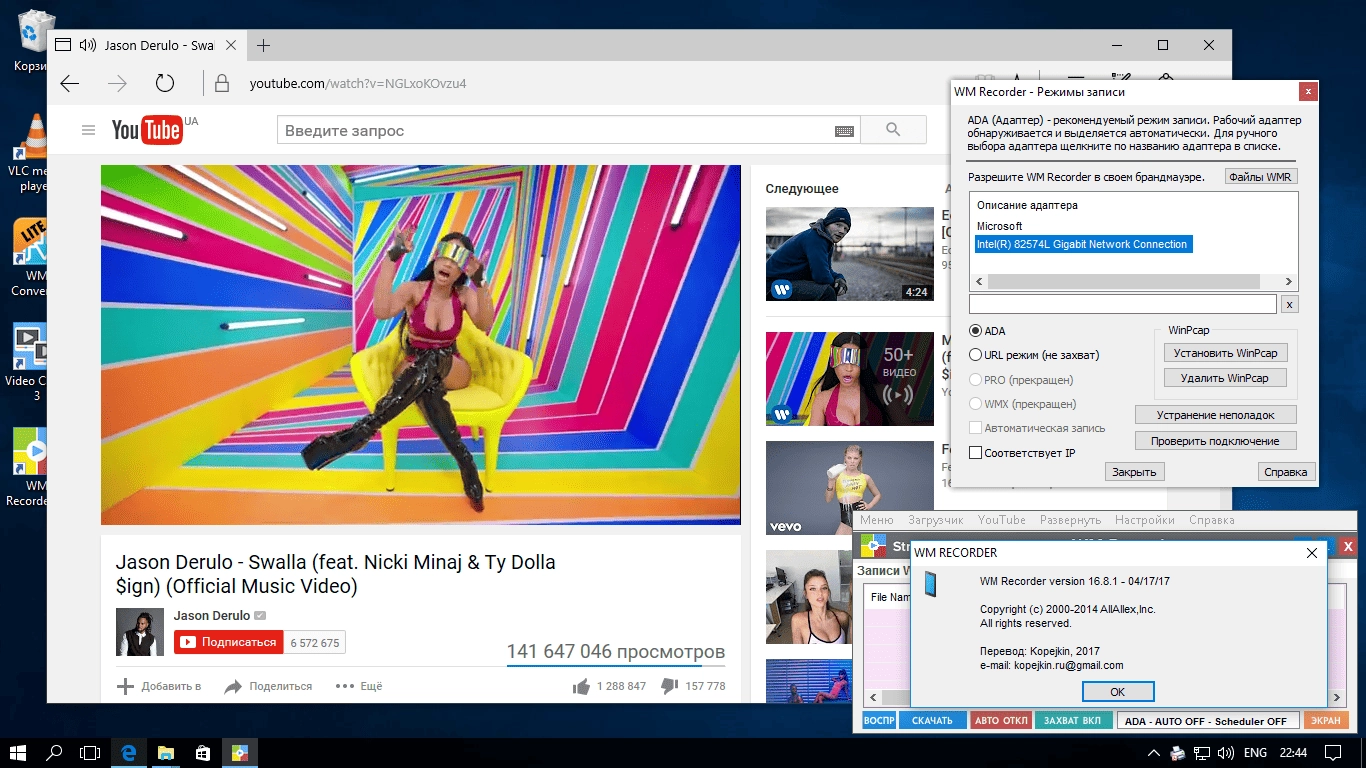Open taskbar search magnifier
Image resolution: width=1366 pixels, height=768 pixels.
(x=55, y=753)
